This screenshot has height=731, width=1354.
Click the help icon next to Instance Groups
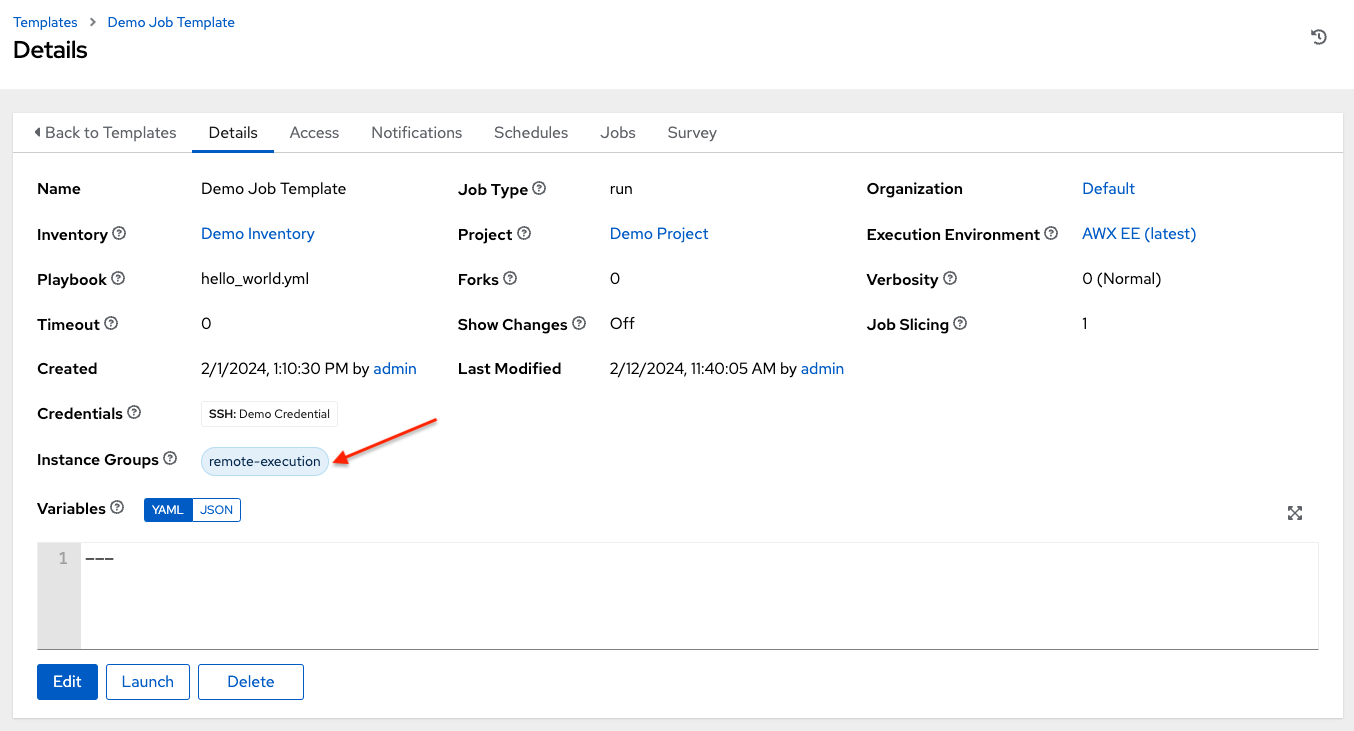coord(170,459)
